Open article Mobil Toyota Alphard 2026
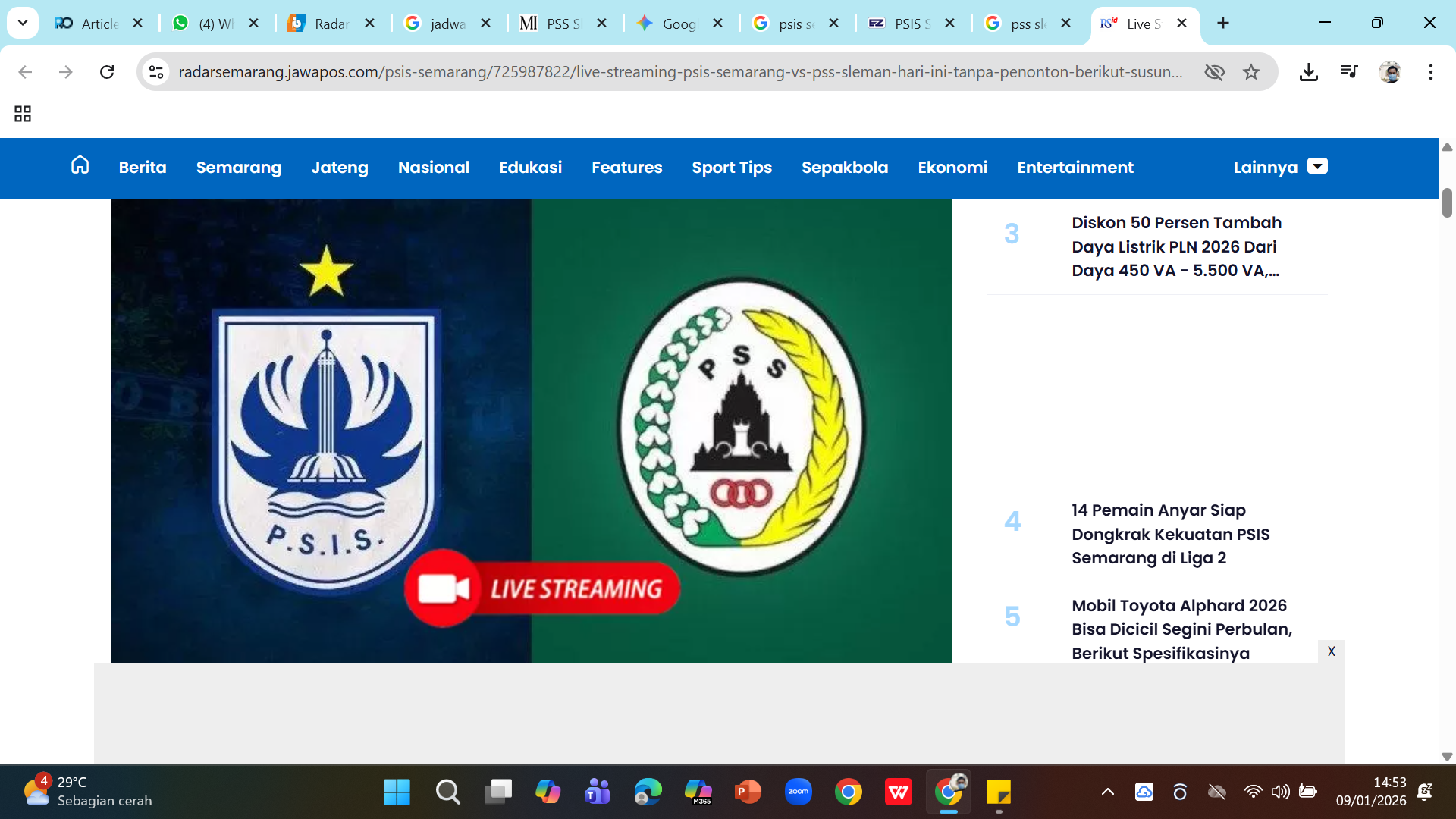The height and width of the screenshot is (819, 1456). (x=1181, y=629)
